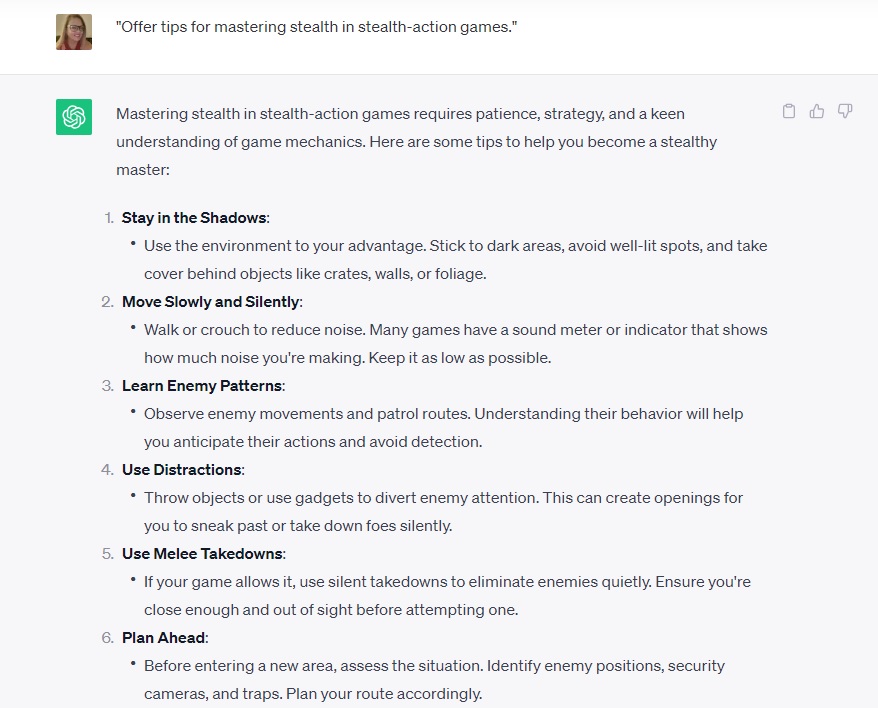Click the 'Use Distractions' heading
The width and height of the screenshot is (878, 708).
[183, 470]
